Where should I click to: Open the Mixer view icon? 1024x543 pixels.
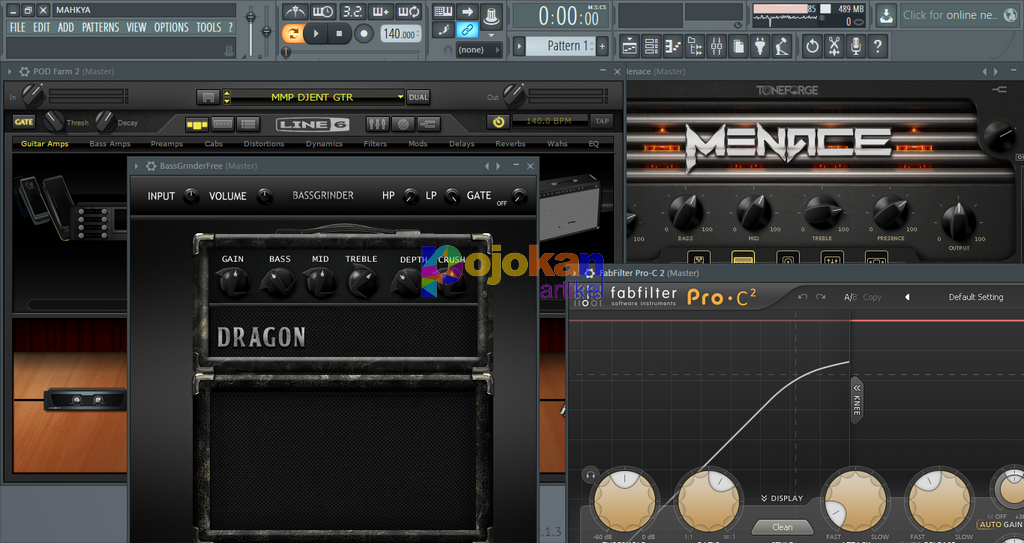pos(716,46)
